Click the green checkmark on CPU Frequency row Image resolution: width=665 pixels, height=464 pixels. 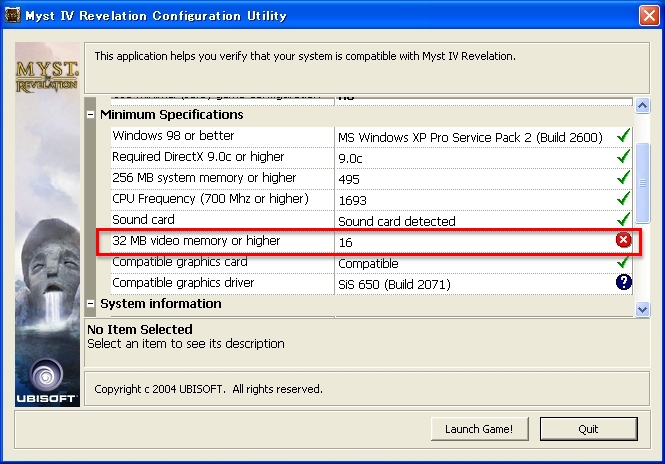pos(623,198)
